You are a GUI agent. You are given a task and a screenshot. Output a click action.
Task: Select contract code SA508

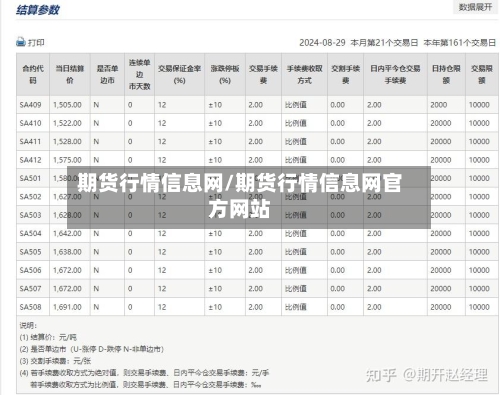click(x=30, y=307)
